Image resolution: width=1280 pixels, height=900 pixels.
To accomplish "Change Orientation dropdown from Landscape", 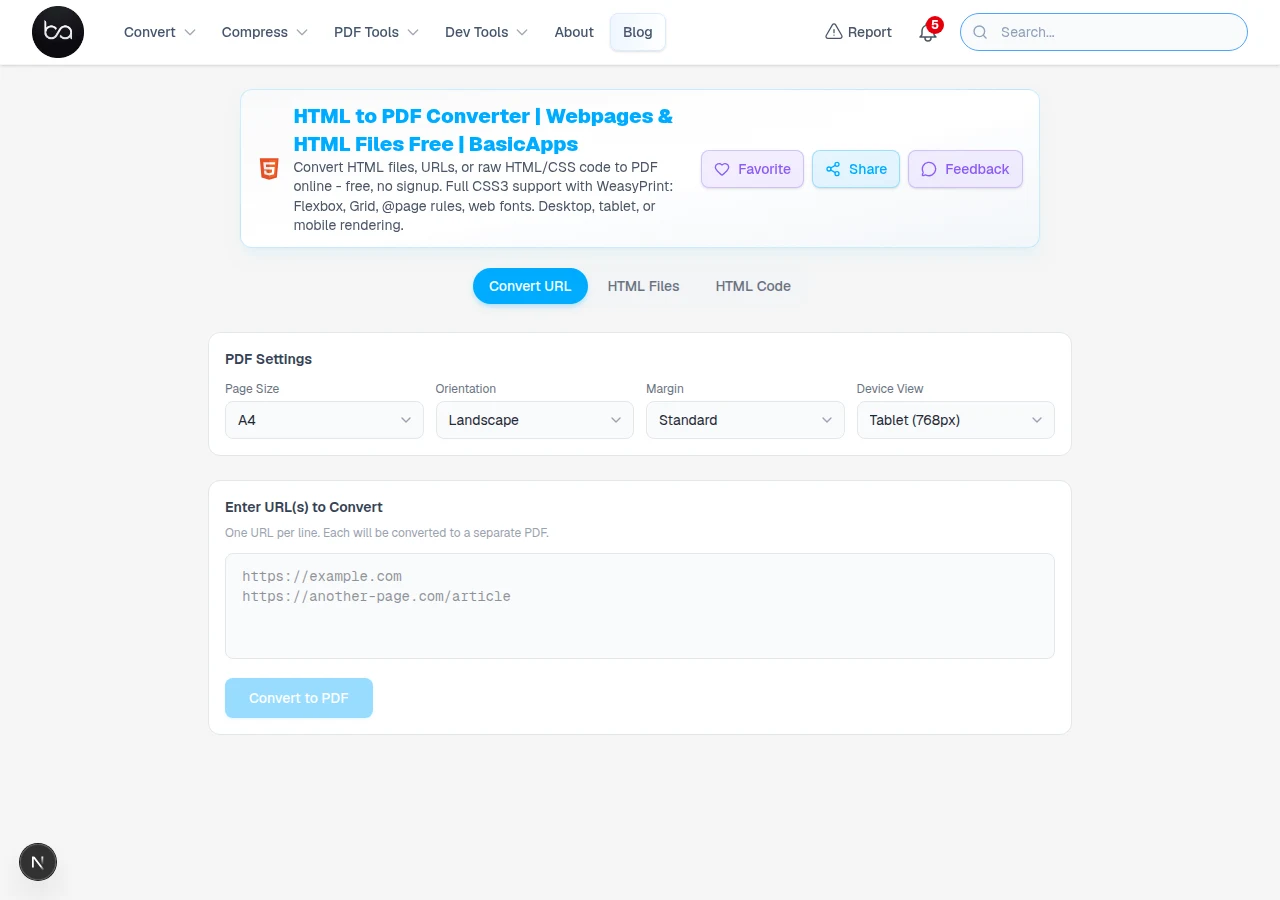I will (535, 420).
